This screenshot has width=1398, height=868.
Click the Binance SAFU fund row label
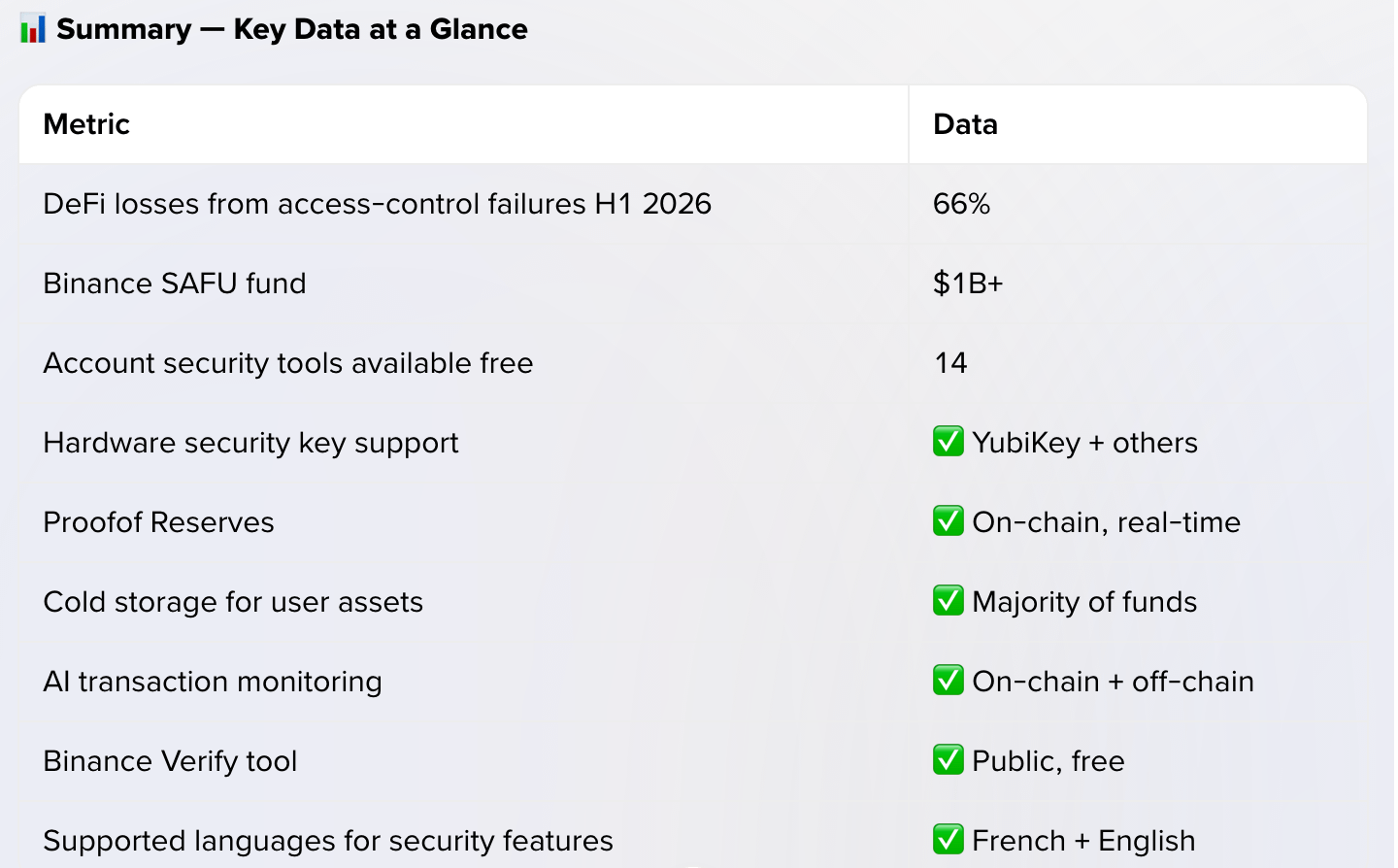click(x=175, y=284)
